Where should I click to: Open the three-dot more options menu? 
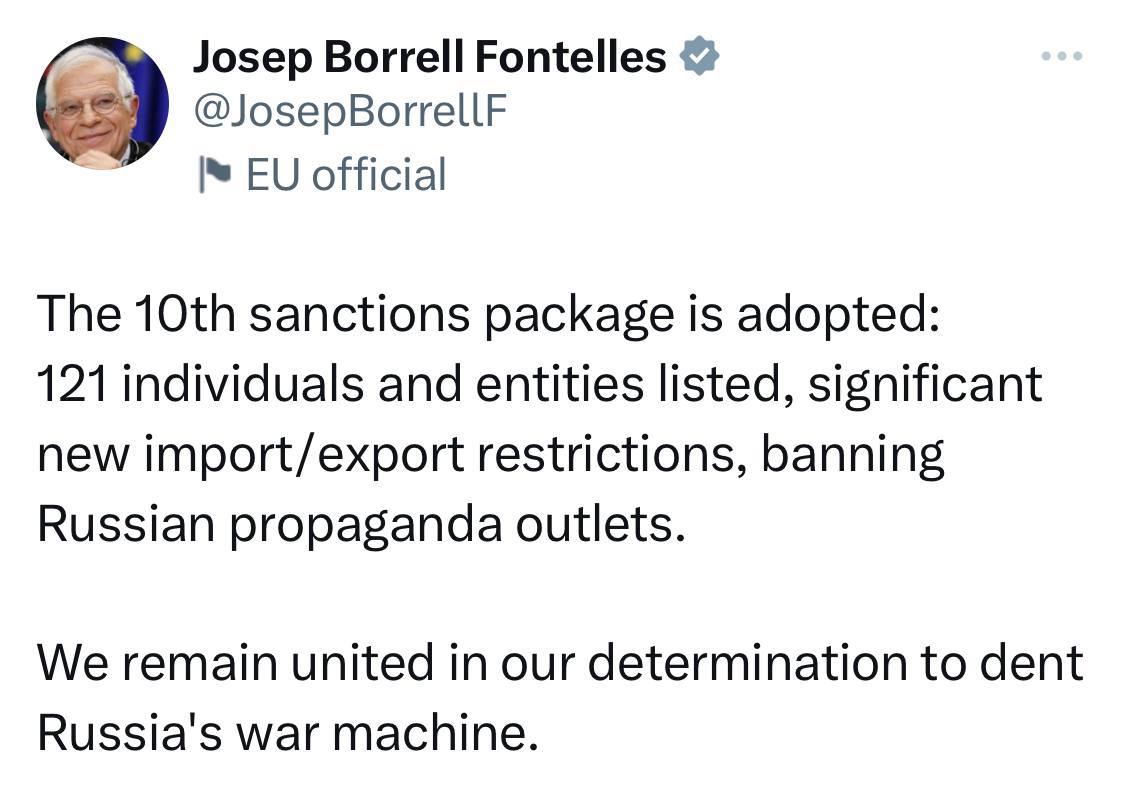(1061, 56)
